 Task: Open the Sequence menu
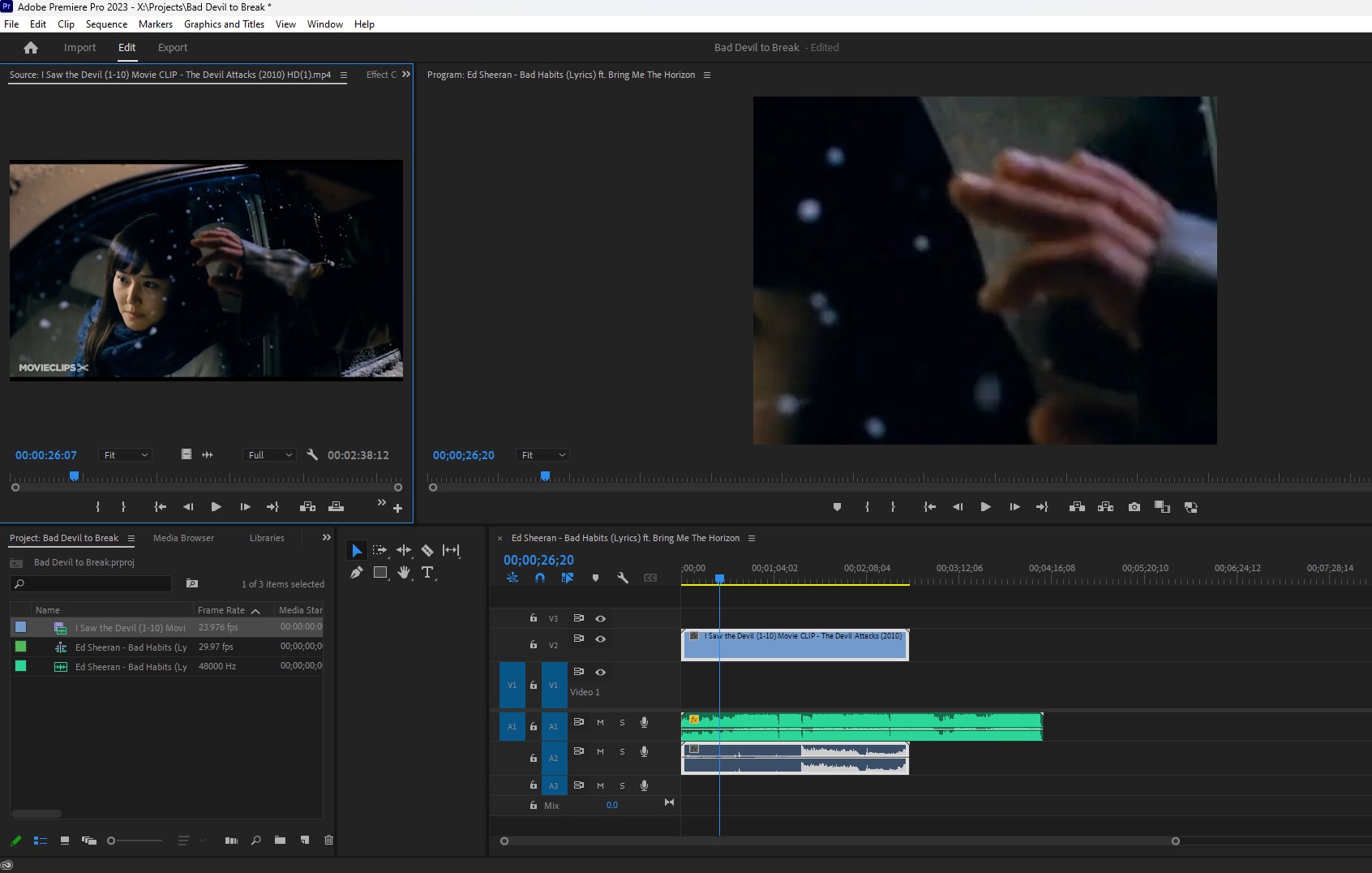click(106, 24)
